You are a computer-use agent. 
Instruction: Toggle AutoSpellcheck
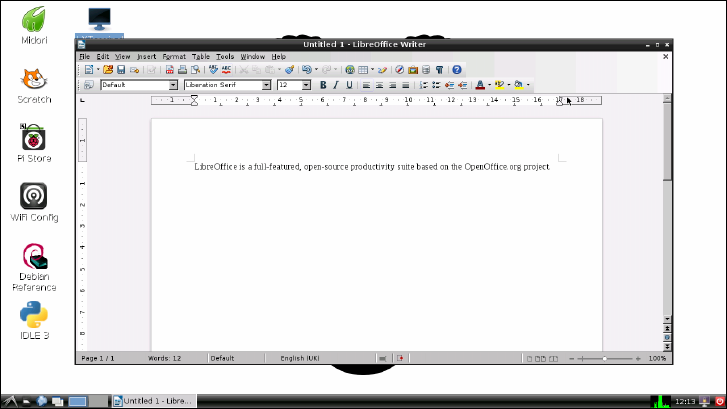pos(226,70)
